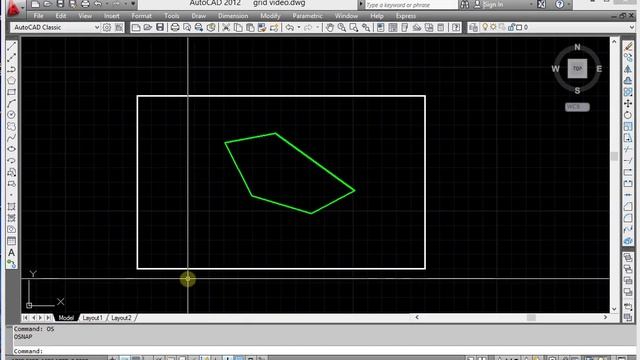Open the Modify menu
Screen dimensions: 640x360
270,16
